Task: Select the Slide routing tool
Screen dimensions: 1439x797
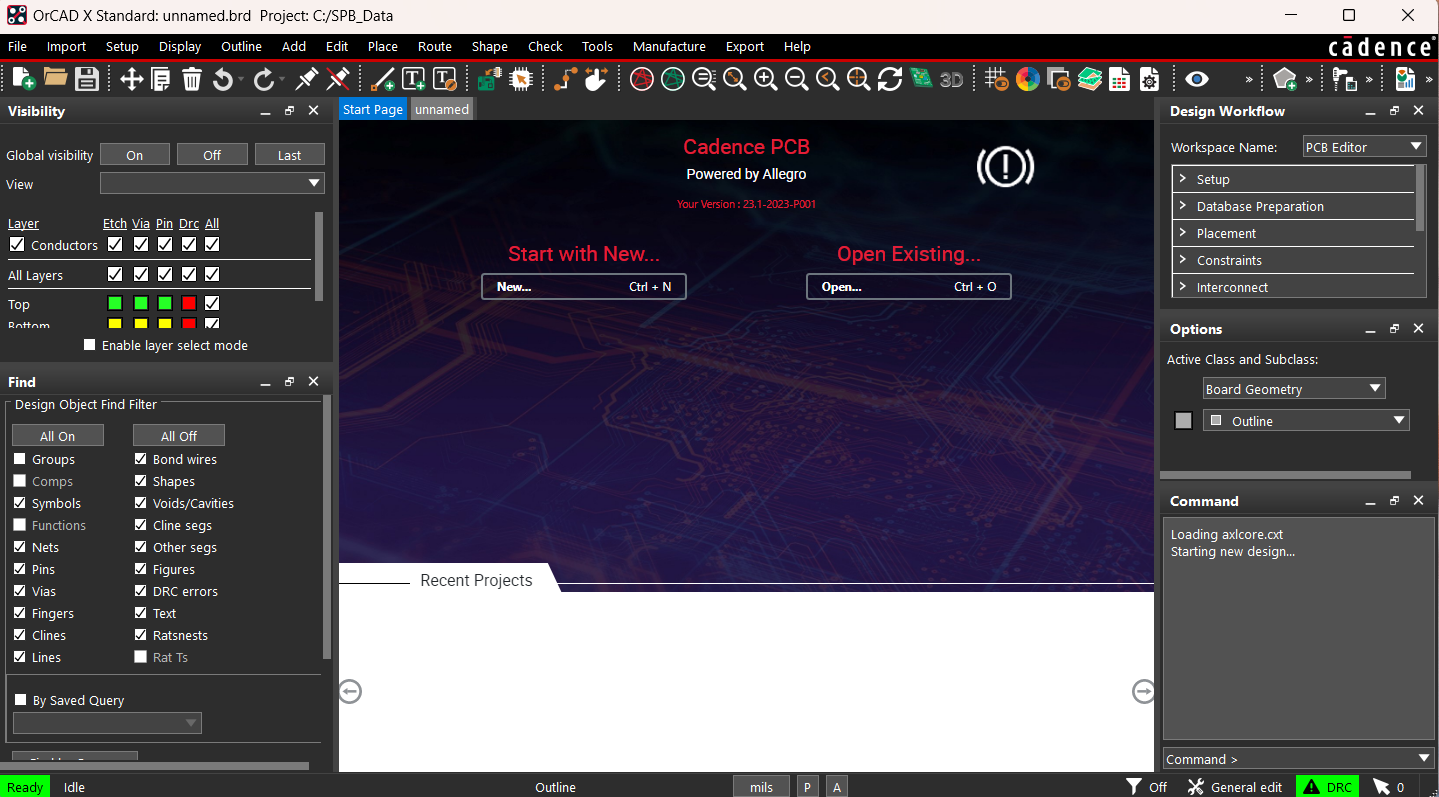Action: 597,79
